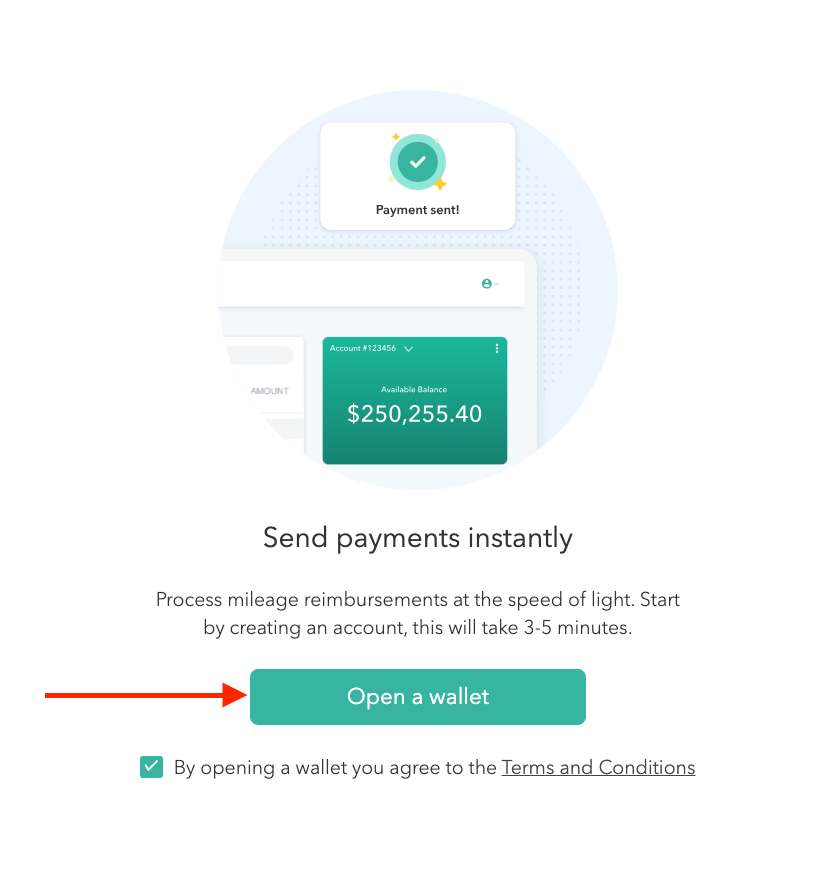Screen dimensions: 832x870
Task: Expand the Account #123456 dropdown chevron
Action: click(408, 349)
